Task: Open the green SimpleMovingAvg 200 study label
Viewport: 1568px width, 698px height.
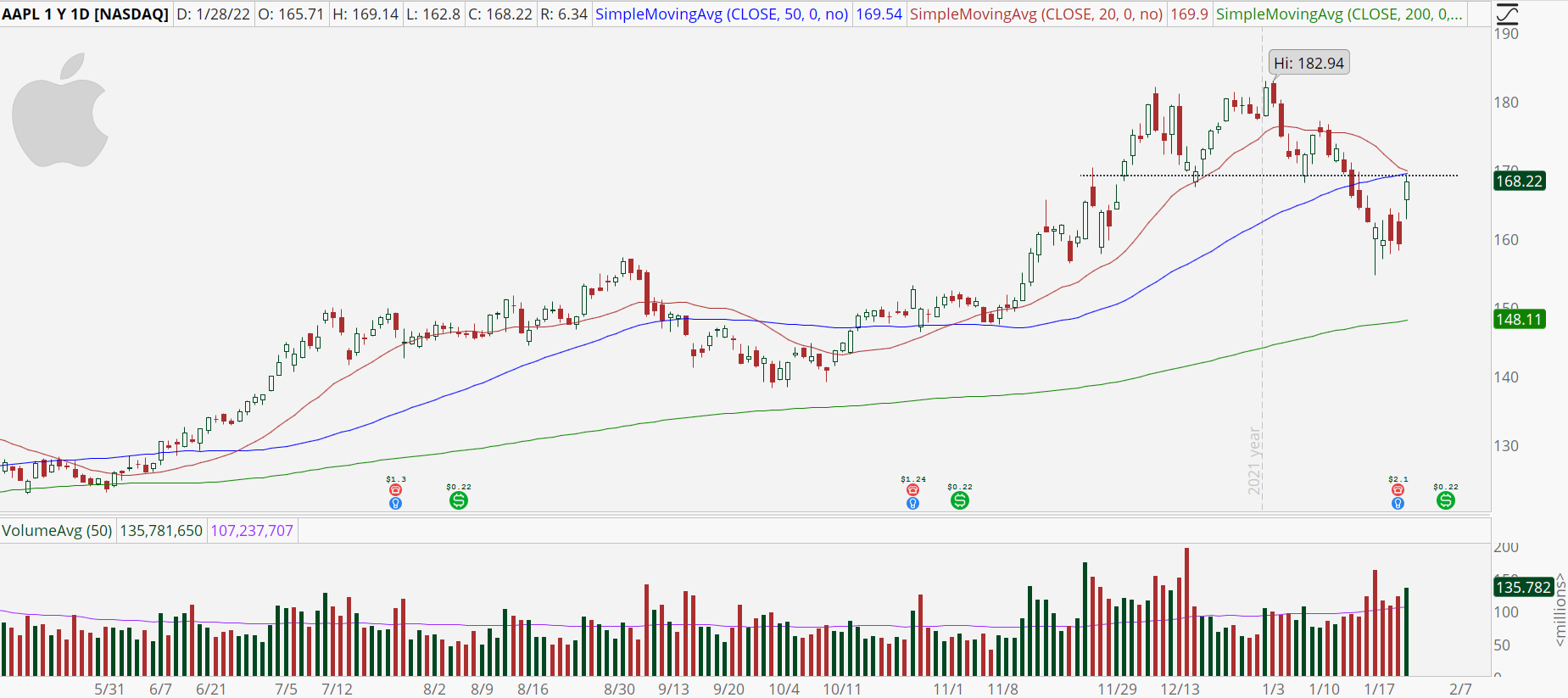Action: 1339,14
